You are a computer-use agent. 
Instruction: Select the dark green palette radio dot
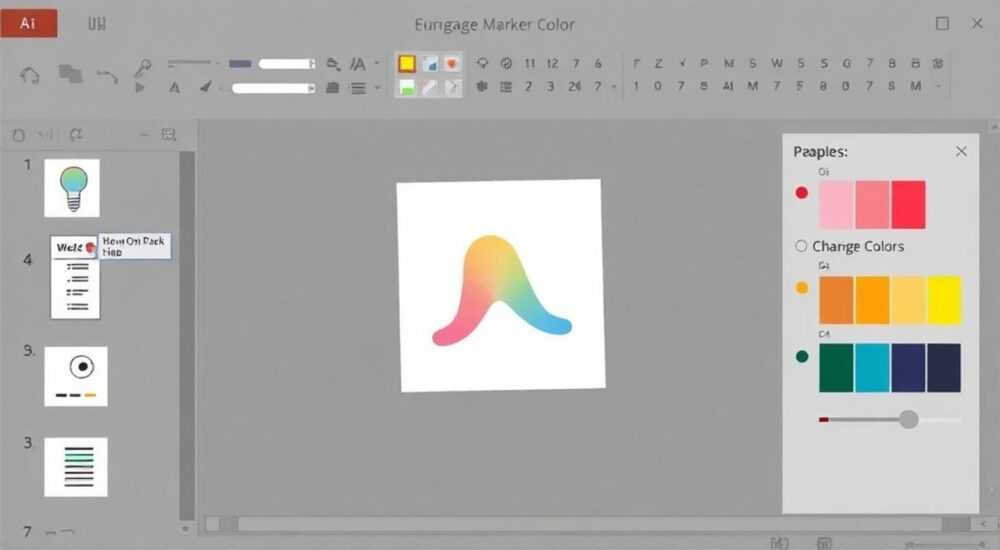tap(802, 356)
